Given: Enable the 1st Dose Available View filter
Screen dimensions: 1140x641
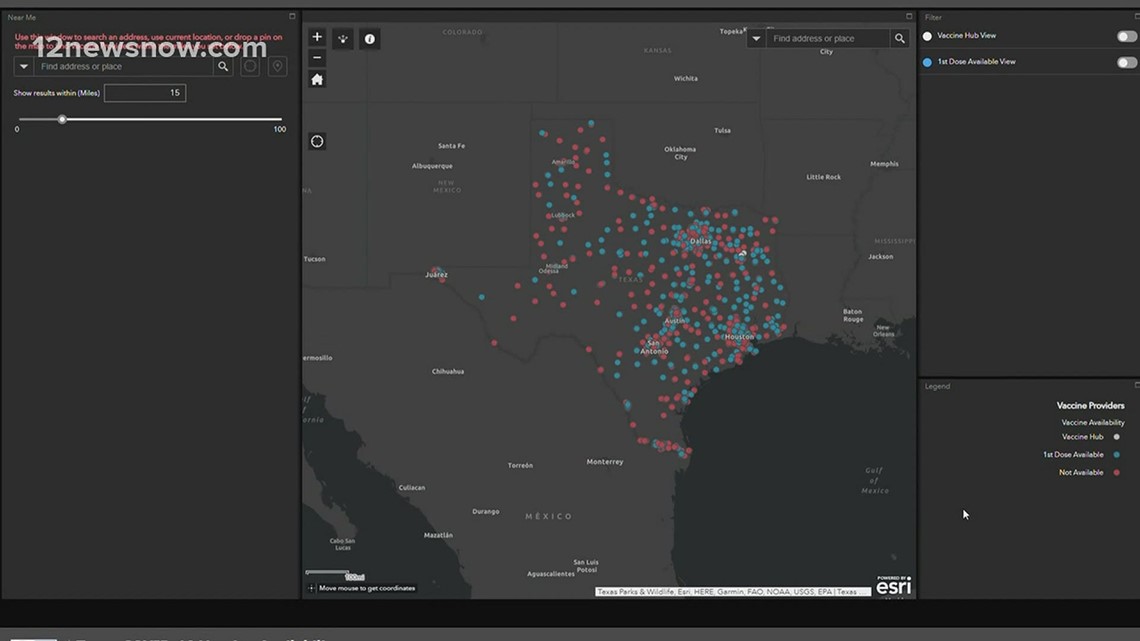Looking at the screenshot, I should click(1126, 63).
